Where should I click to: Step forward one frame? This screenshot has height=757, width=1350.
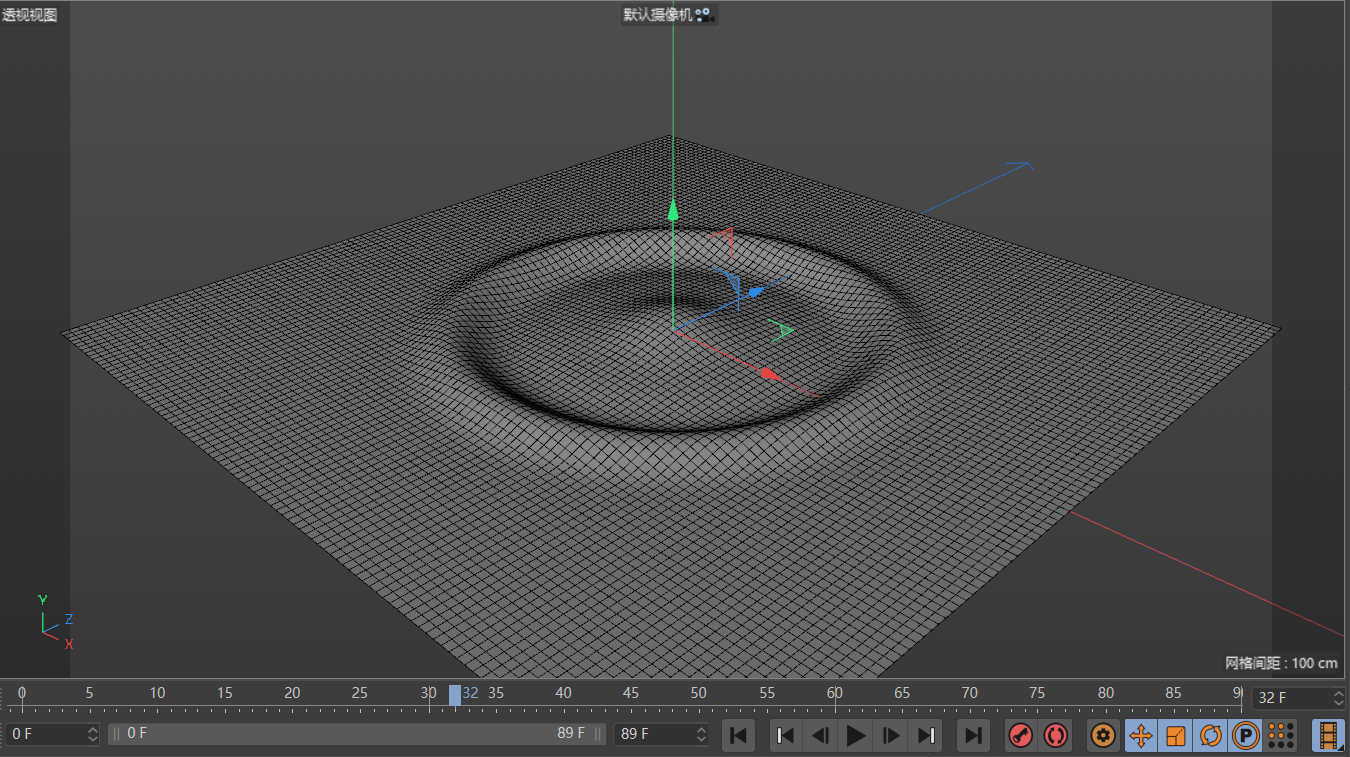click(891, 736)
